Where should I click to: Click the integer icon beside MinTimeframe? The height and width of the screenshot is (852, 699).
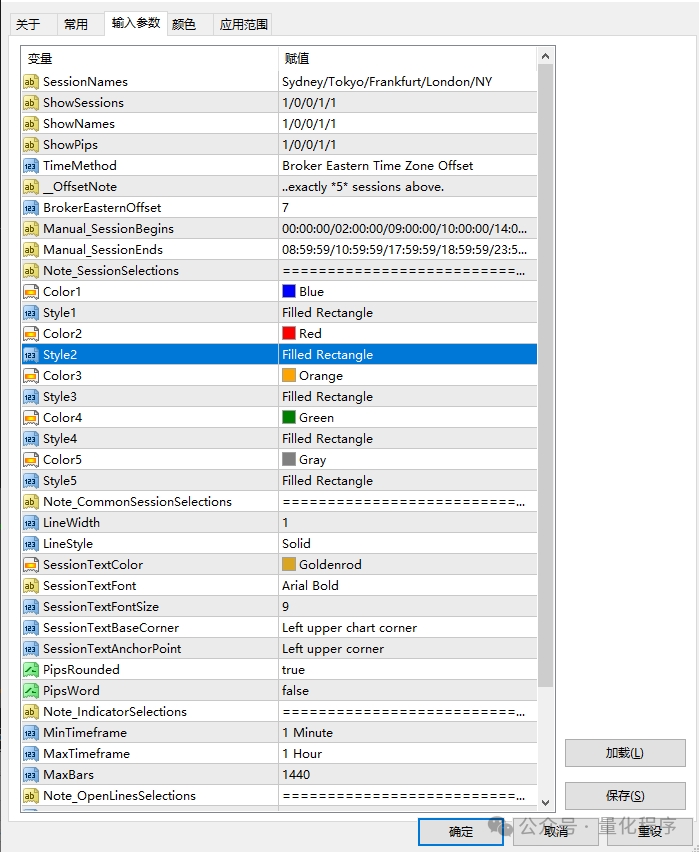[30, 732]
